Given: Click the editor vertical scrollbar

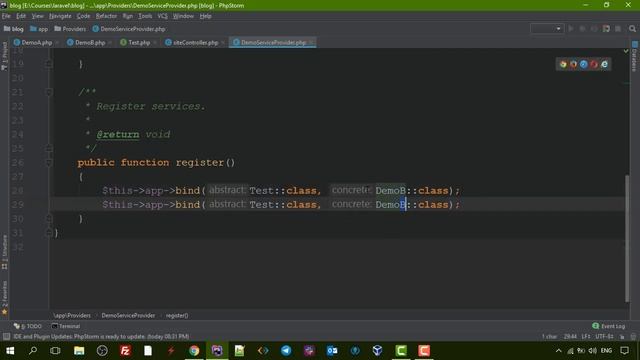Looking at the screenshot, I should click(x=627, y=238).
